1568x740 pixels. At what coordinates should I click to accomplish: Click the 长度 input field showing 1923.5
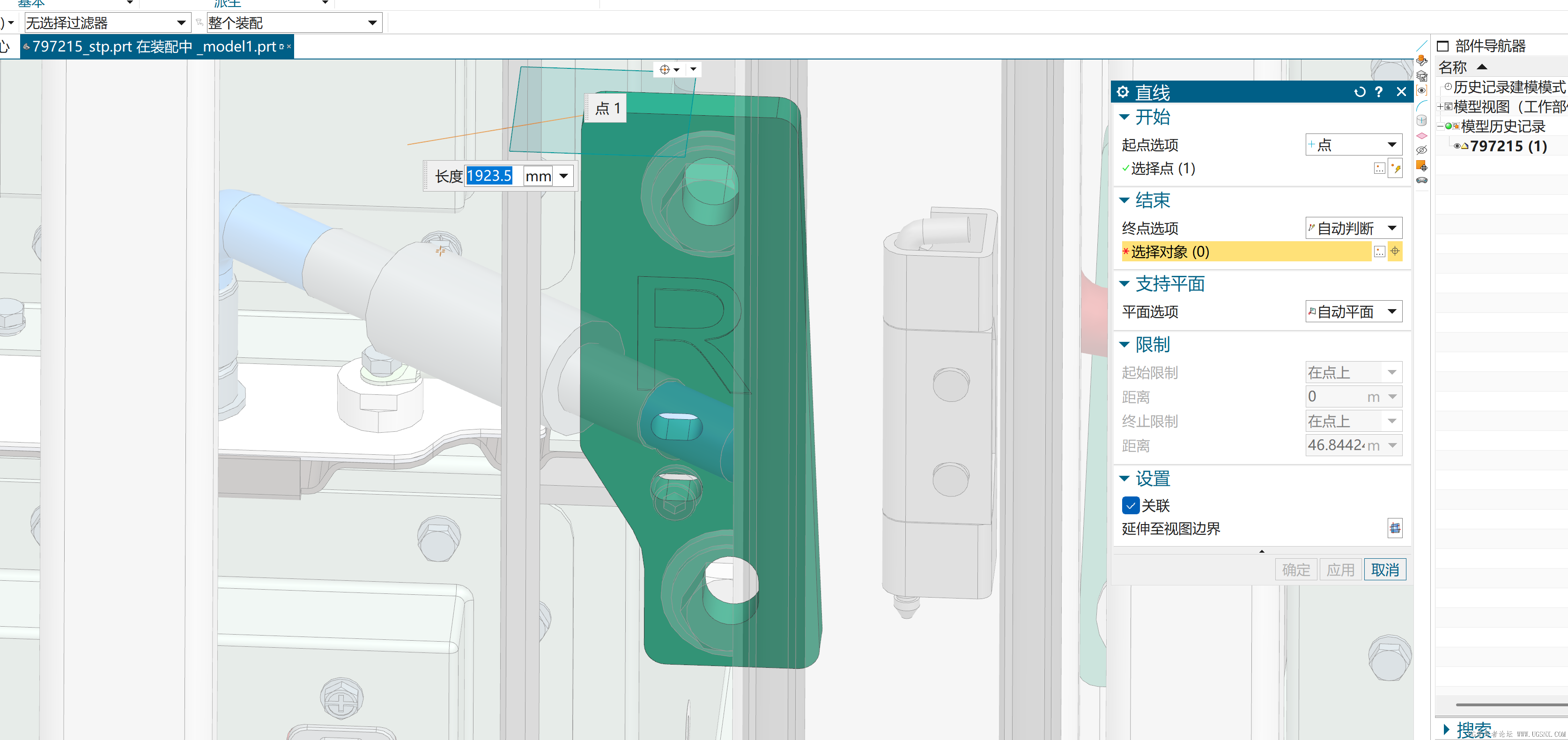click(x=490, y=177)
